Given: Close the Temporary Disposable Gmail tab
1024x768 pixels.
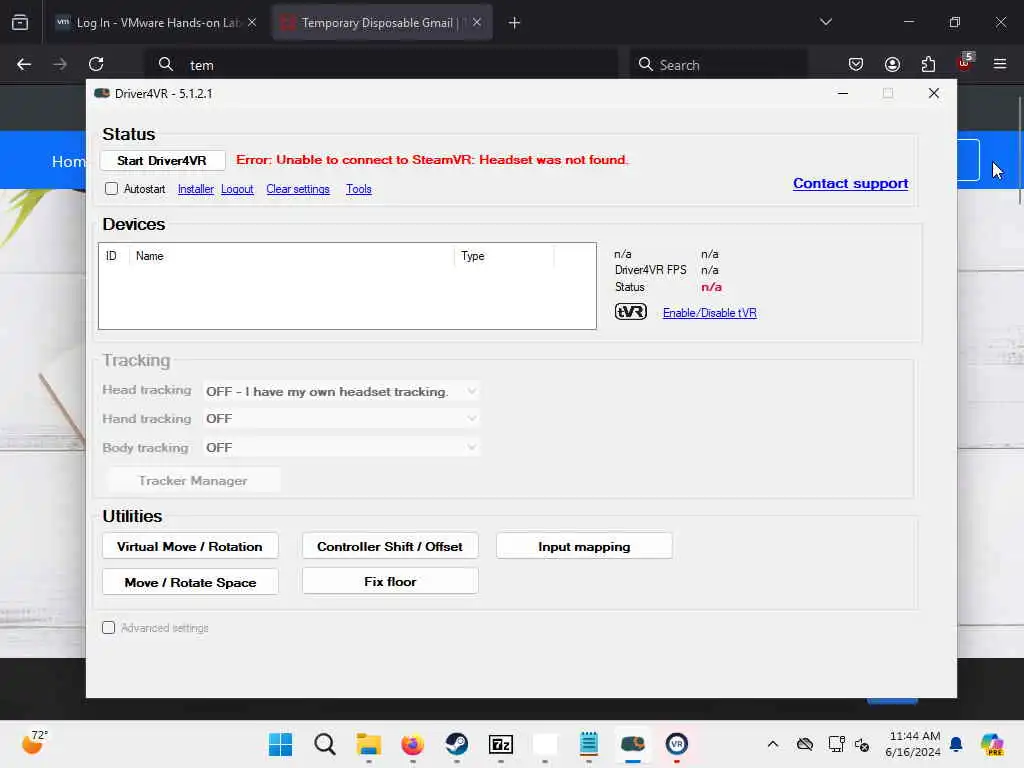Looking at the screenshot, I should [477, 22].
